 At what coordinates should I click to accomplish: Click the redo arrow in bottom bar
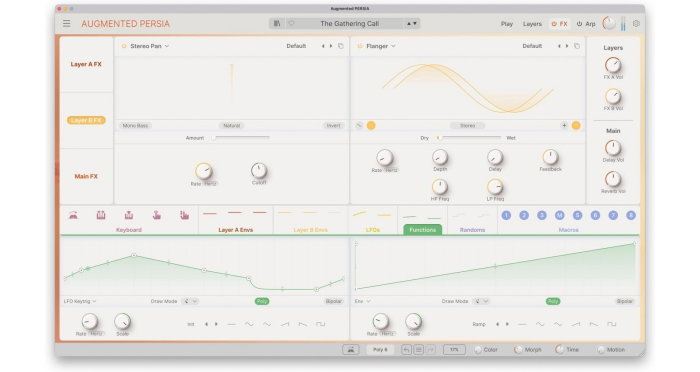point(431,350)
